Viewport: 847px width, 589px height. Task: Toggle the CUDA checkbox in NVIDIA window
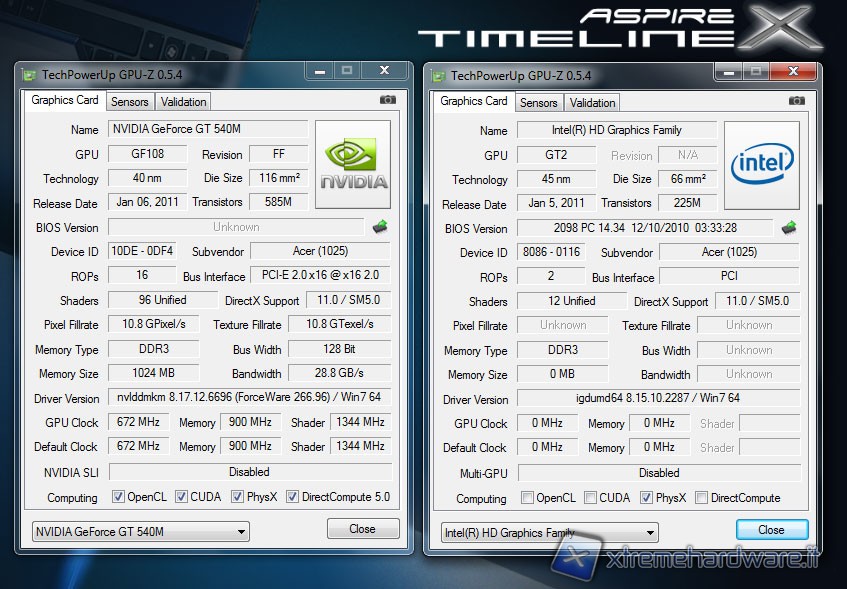181,497
